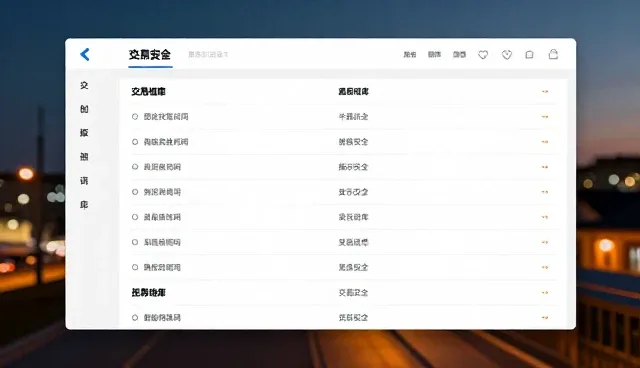
Task: Click the orange arrow on the second option row
Action: point(545,142)
